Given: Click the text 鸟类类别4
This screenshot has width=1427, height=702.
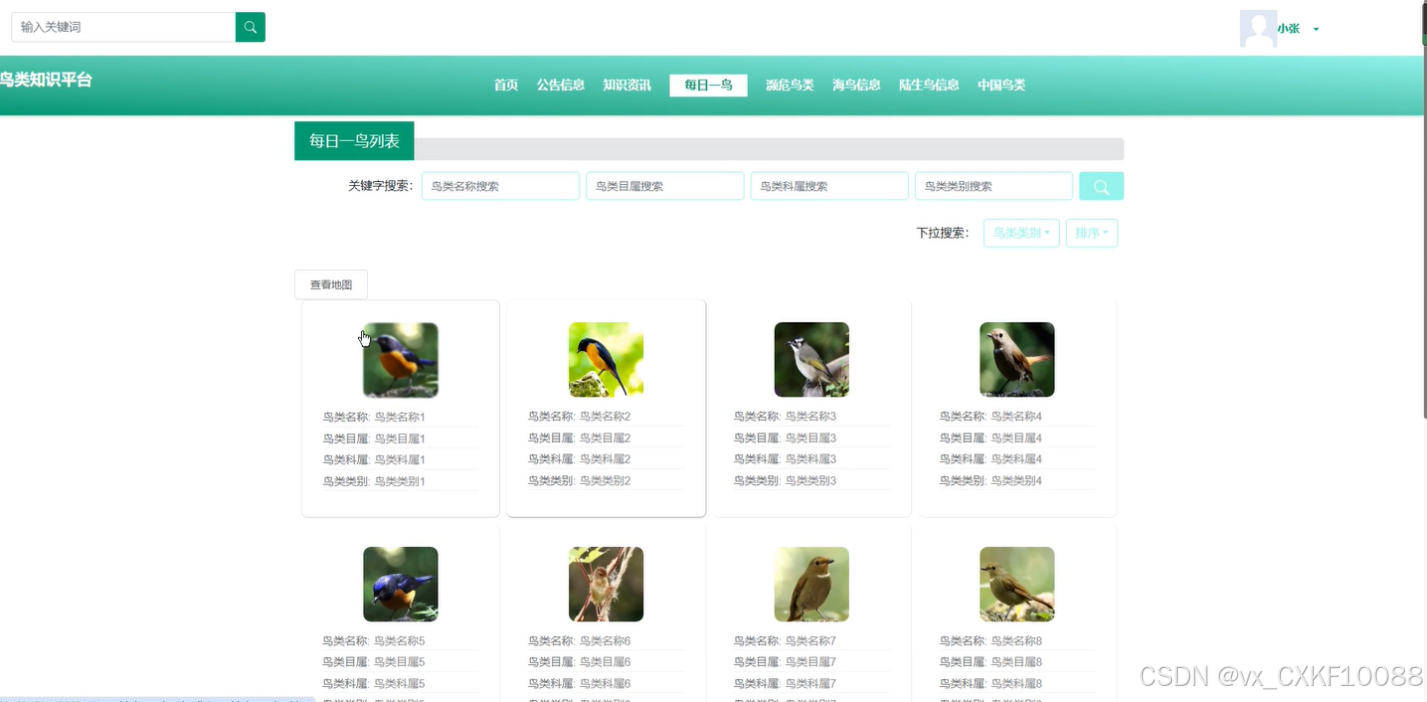Looking at the screenshot, I should tap(1017, 481).
